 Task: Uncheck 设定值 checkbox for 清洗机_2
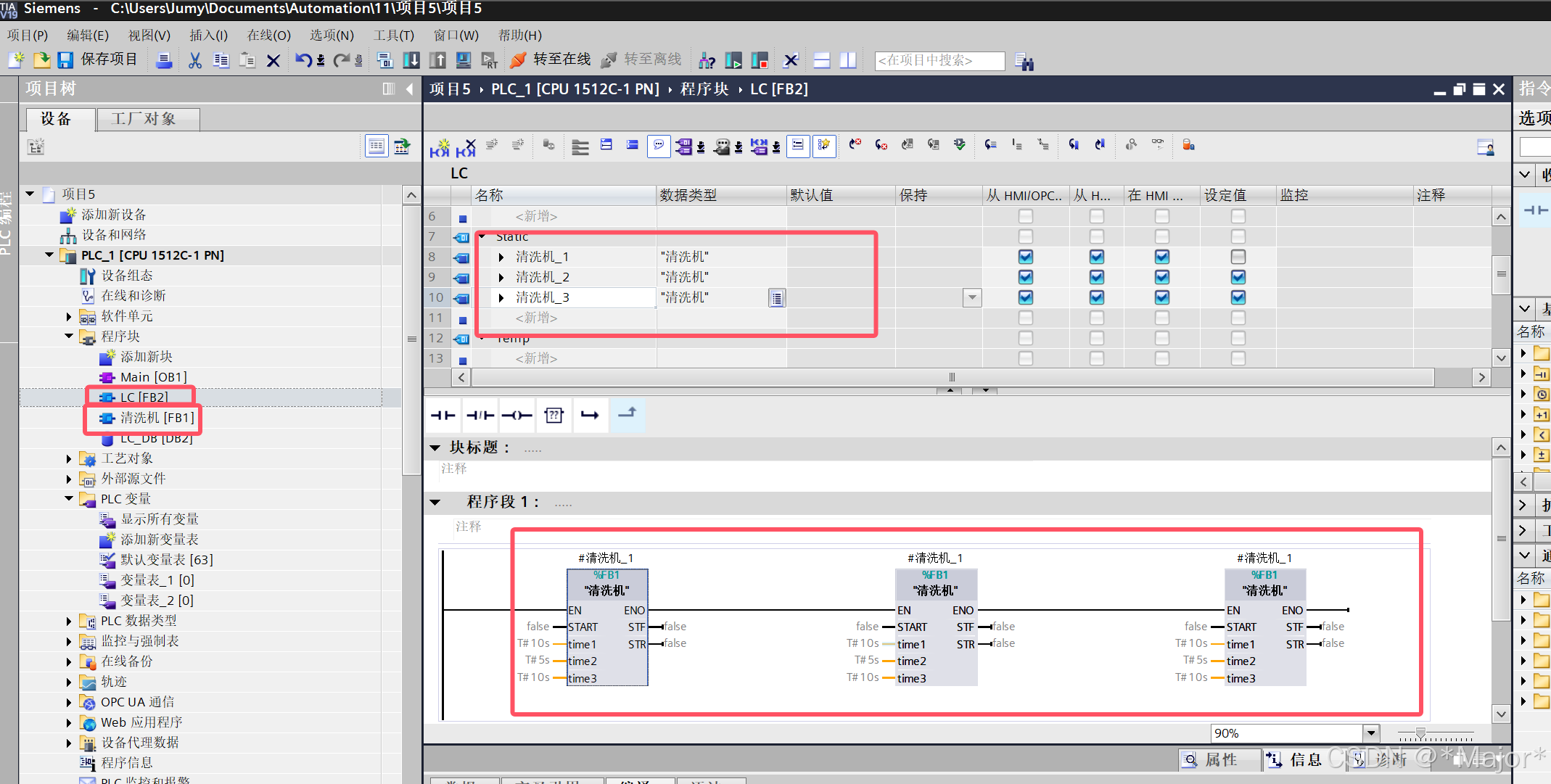[1238, 277]
